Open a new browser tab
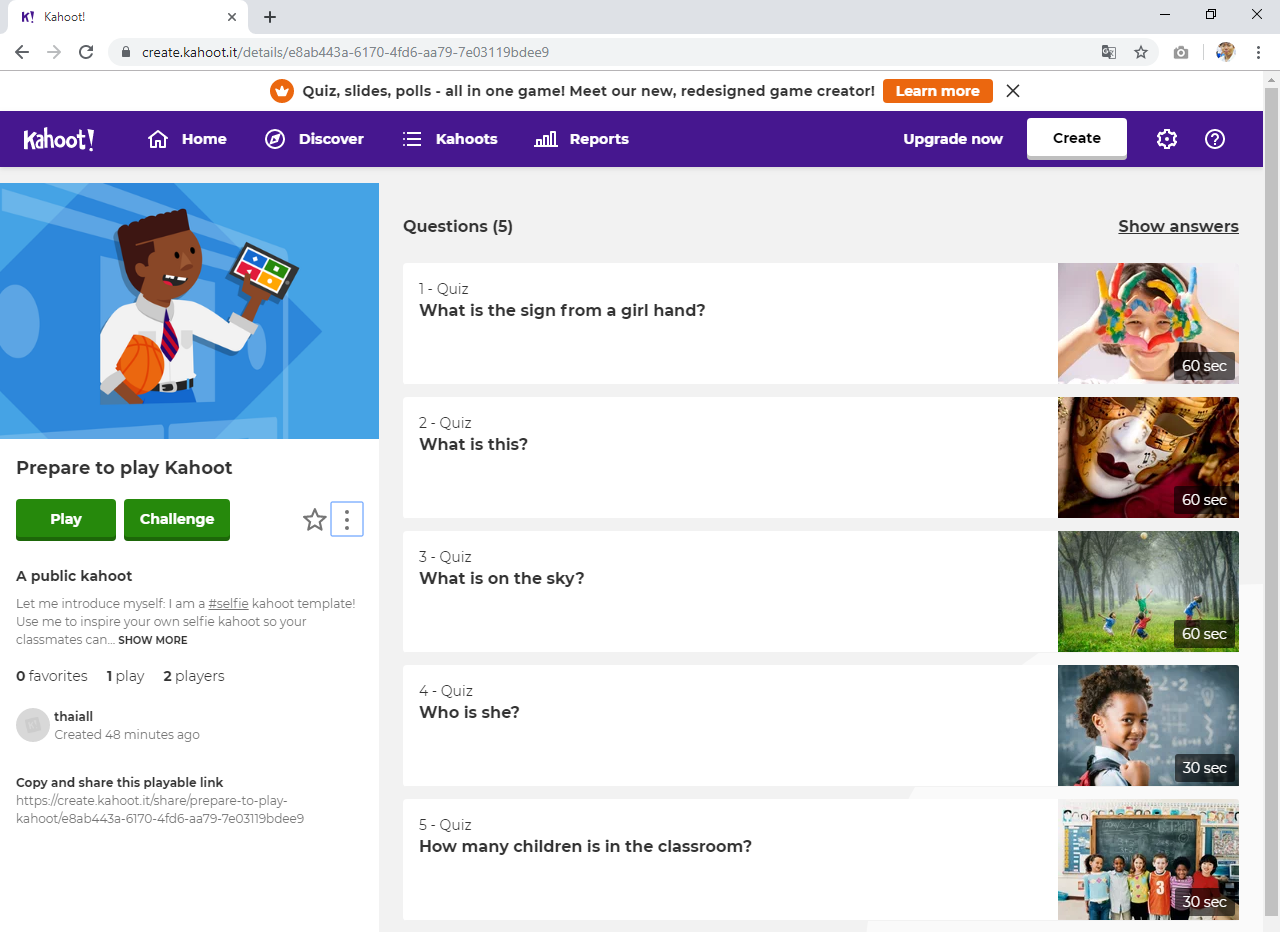1280x932 pixels. [270, 17]
